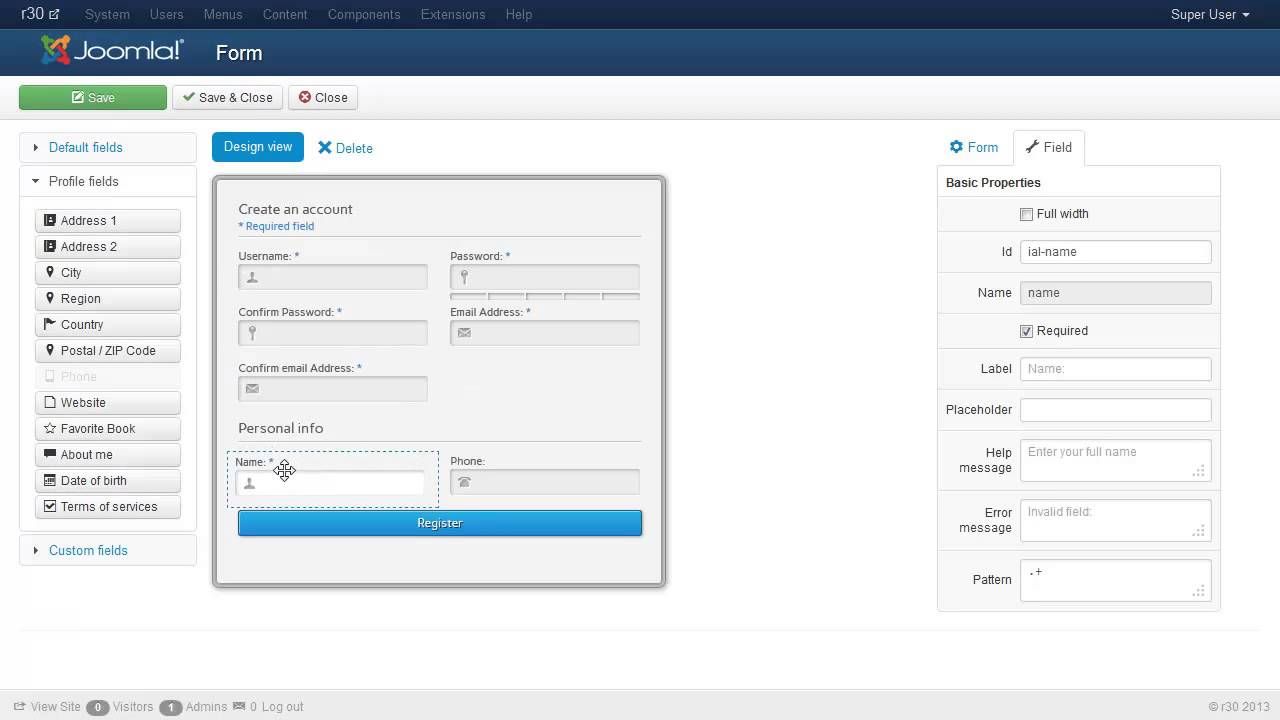This screenshot has height=720, width=1280.
Task: Click the map pin icon beside City
Action: click(50, 272)
